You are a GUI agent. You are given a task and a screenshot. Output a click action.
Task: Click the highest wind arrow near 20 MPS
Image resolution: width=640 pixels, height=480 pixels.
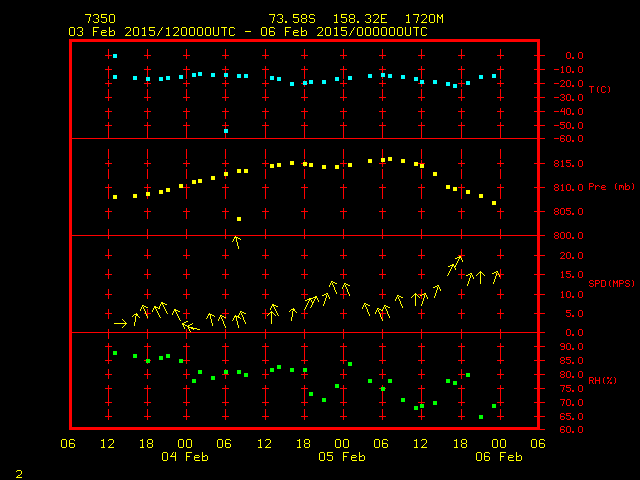456,263
